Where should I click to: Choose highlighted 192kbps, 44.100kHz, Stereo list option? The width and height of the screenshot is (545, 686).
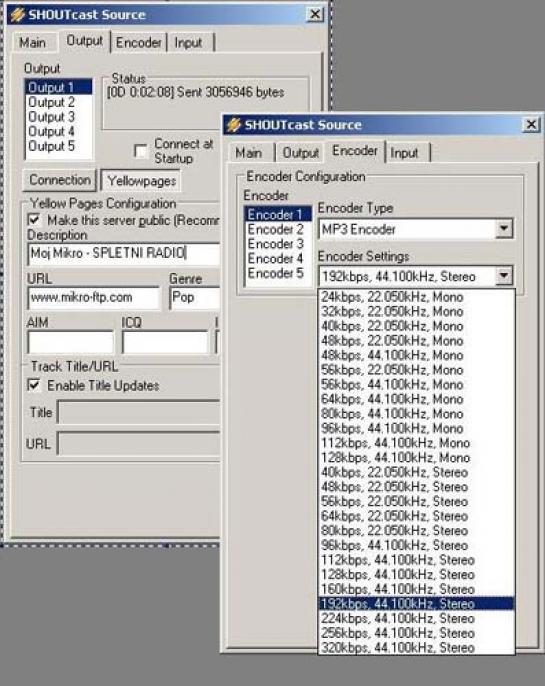(416, 604)
